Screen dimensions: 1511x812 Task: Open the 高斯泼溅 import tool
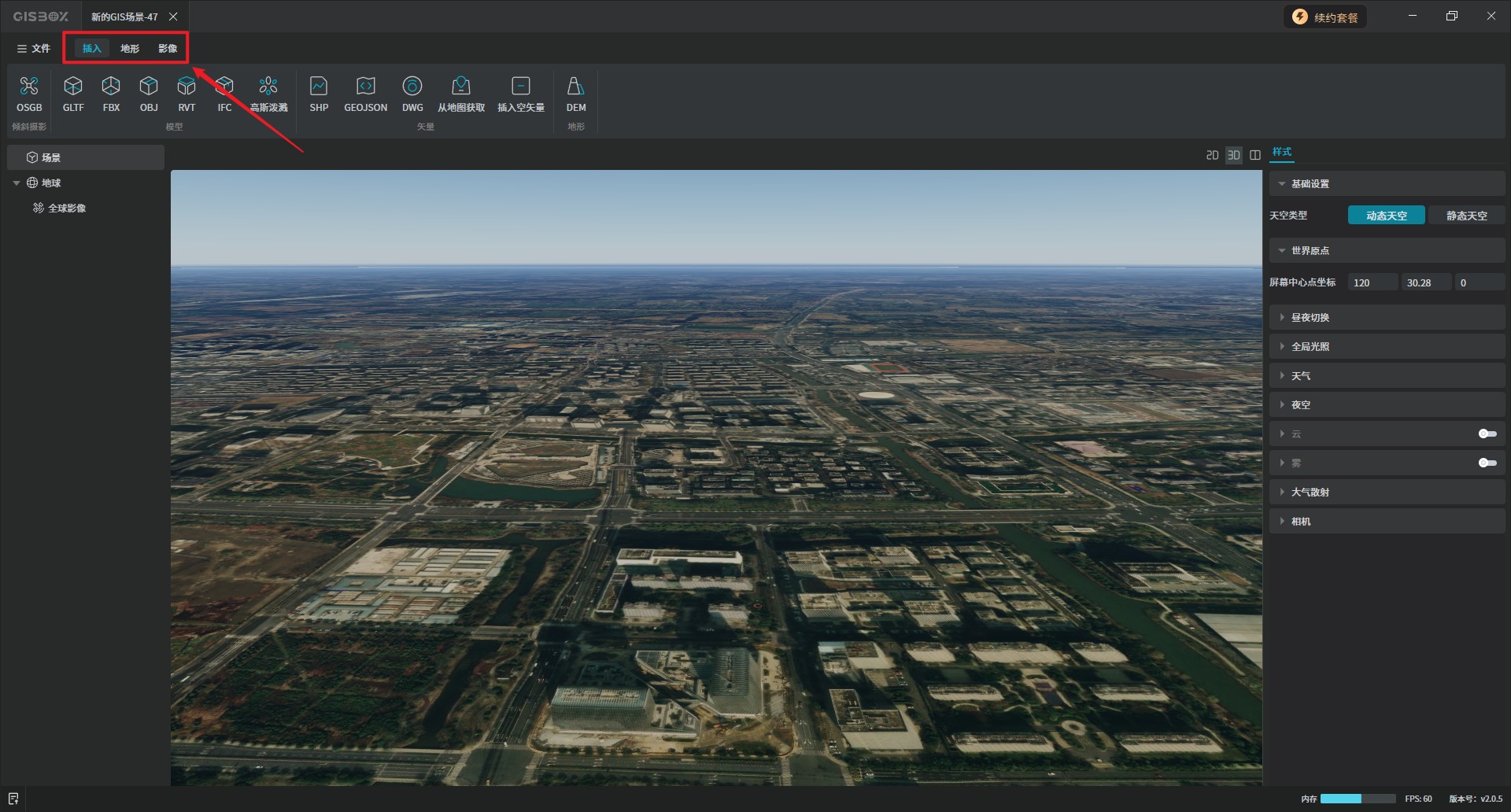[268, 94]
